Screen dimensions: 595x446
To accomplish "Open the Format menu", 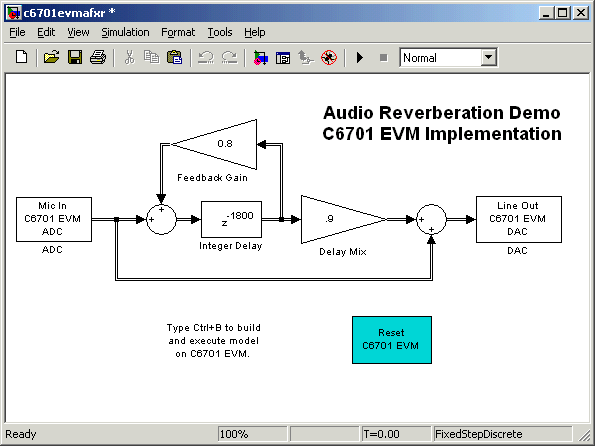I will (x=178, y=32).
